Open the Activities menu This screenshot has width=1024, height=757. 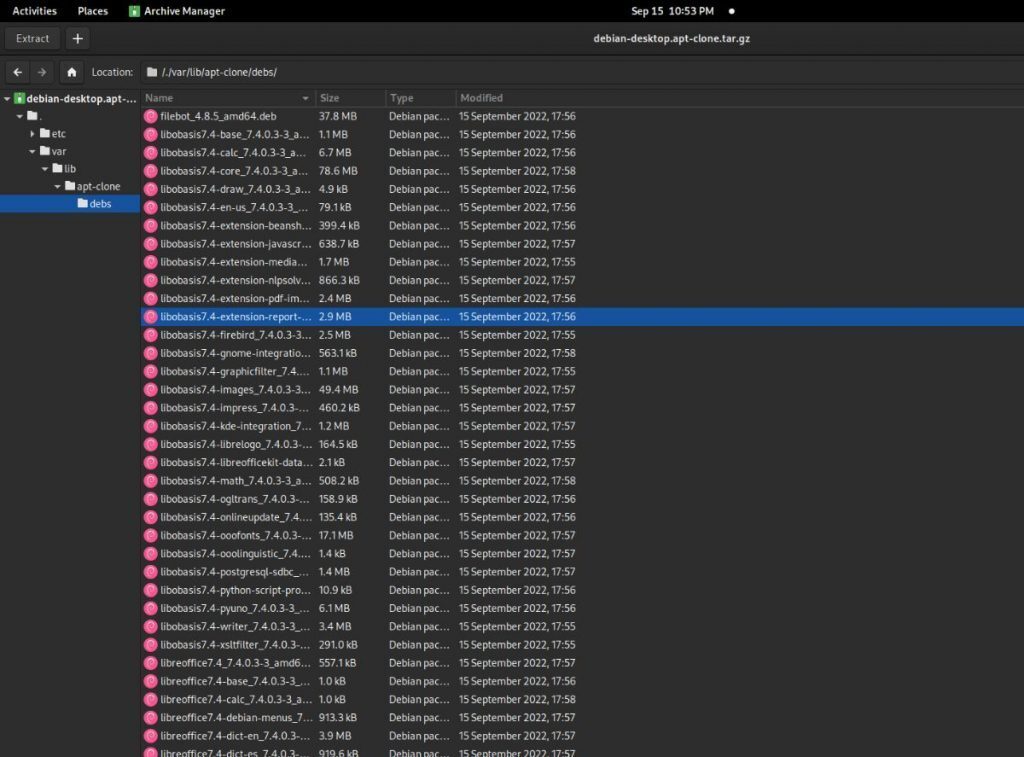coord(34,11)
